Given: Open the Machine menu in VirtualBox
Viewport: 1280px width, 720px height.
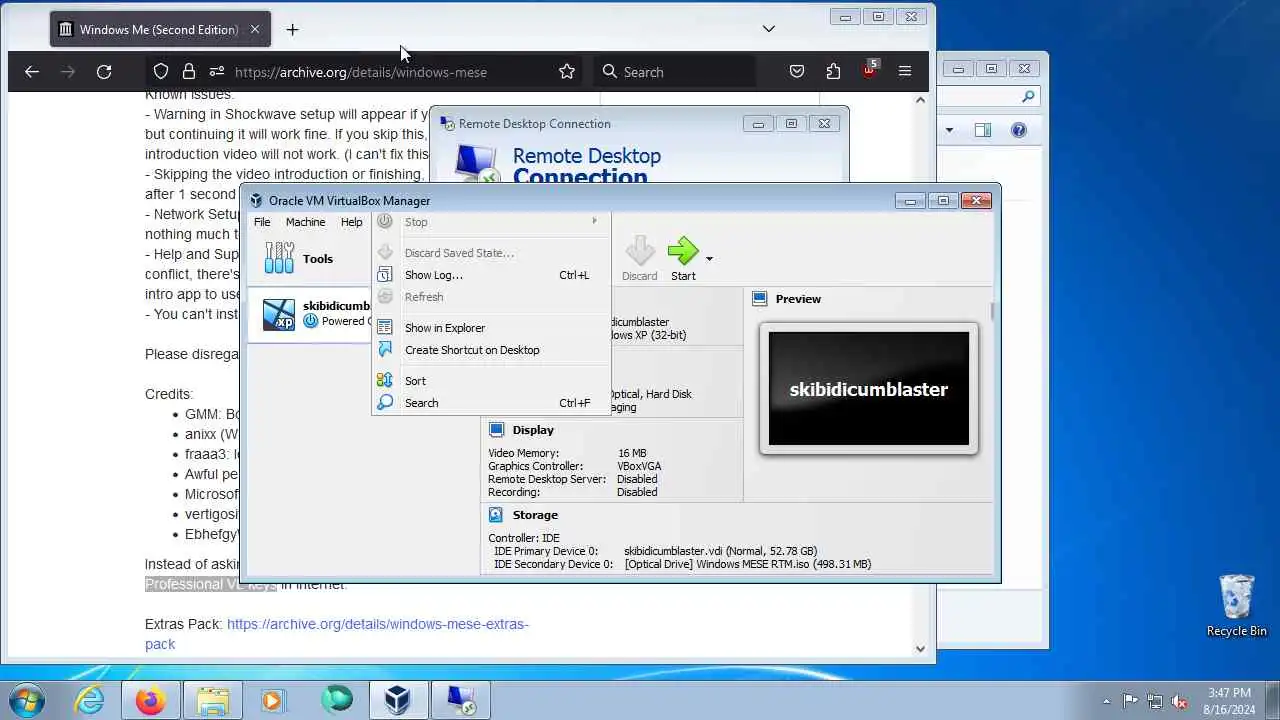Looking at the screenshot, I should pyautogui.click(x=305, y=222).
